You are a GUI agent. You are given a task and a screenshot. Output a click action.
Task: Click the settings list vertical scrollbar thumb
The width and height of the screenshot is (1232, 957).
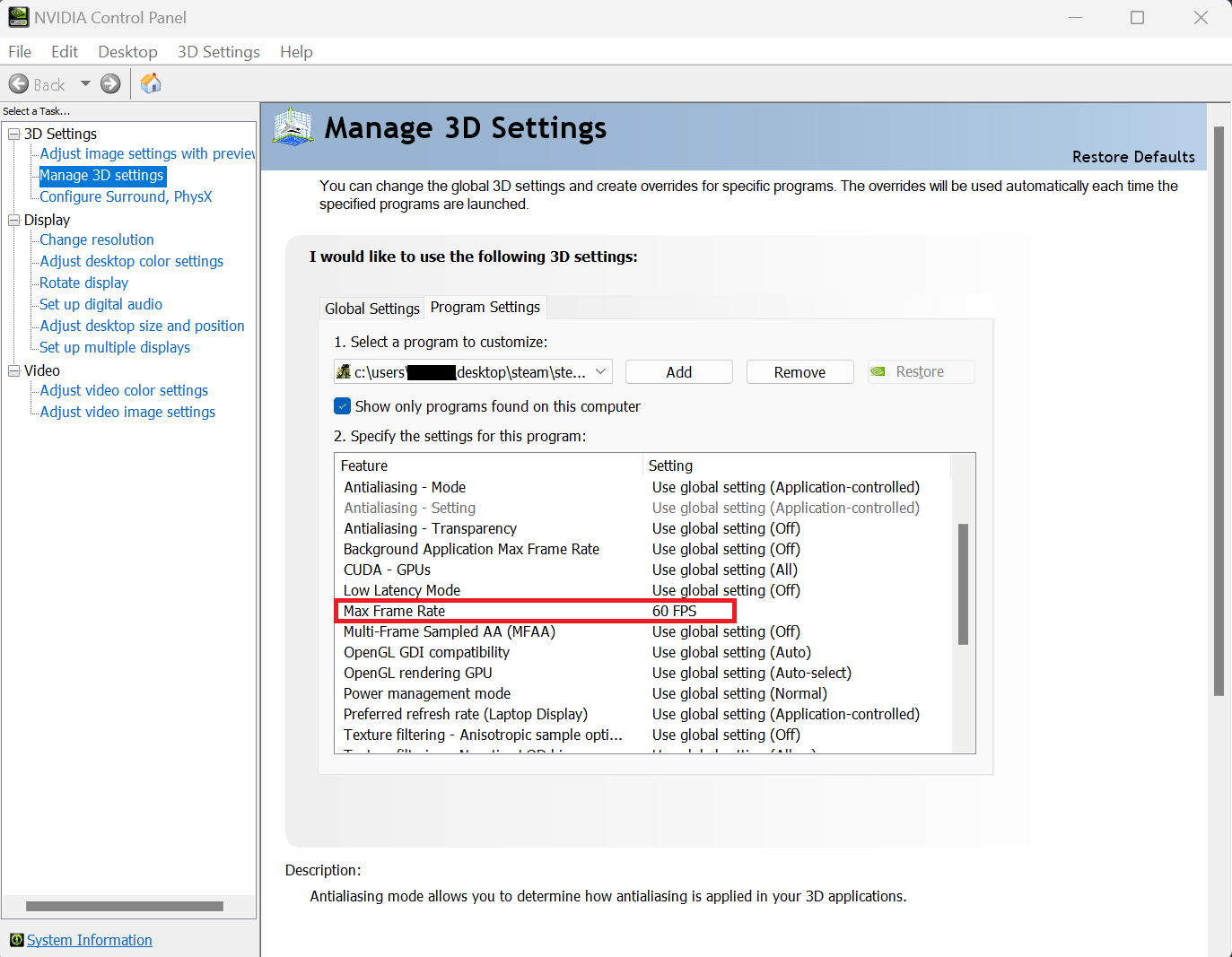click(x=963, y=584)
